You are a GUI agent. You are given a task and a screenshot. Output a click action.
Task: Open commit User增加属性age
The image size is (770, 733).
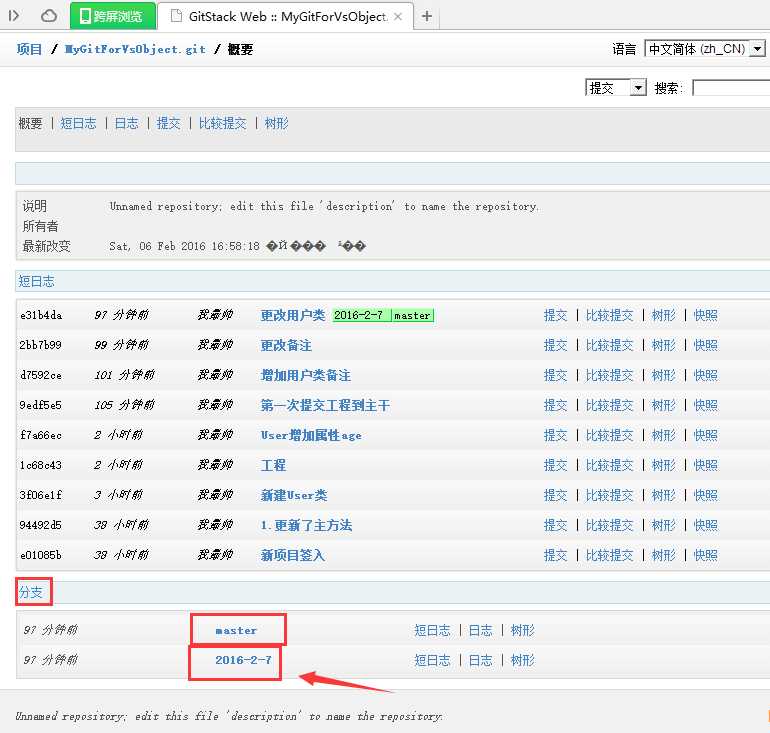coord(311,435)
